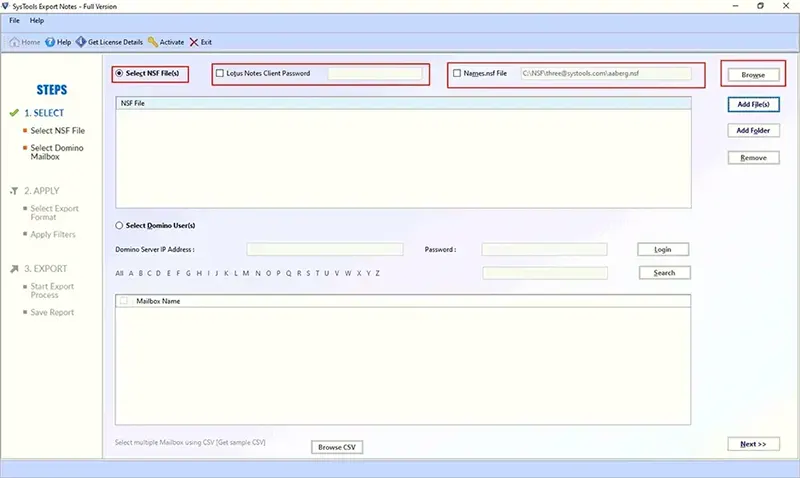Viewport: 800px width, 478px height.
Task: Click the Lotus Notes Client Password field
Action: pyautogui.click(x=375, y=73)
